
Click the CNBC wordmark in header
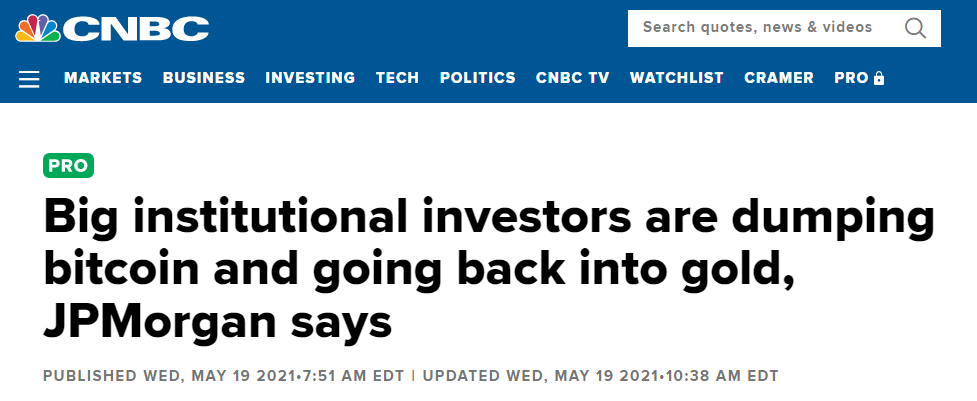coord(135,29)
